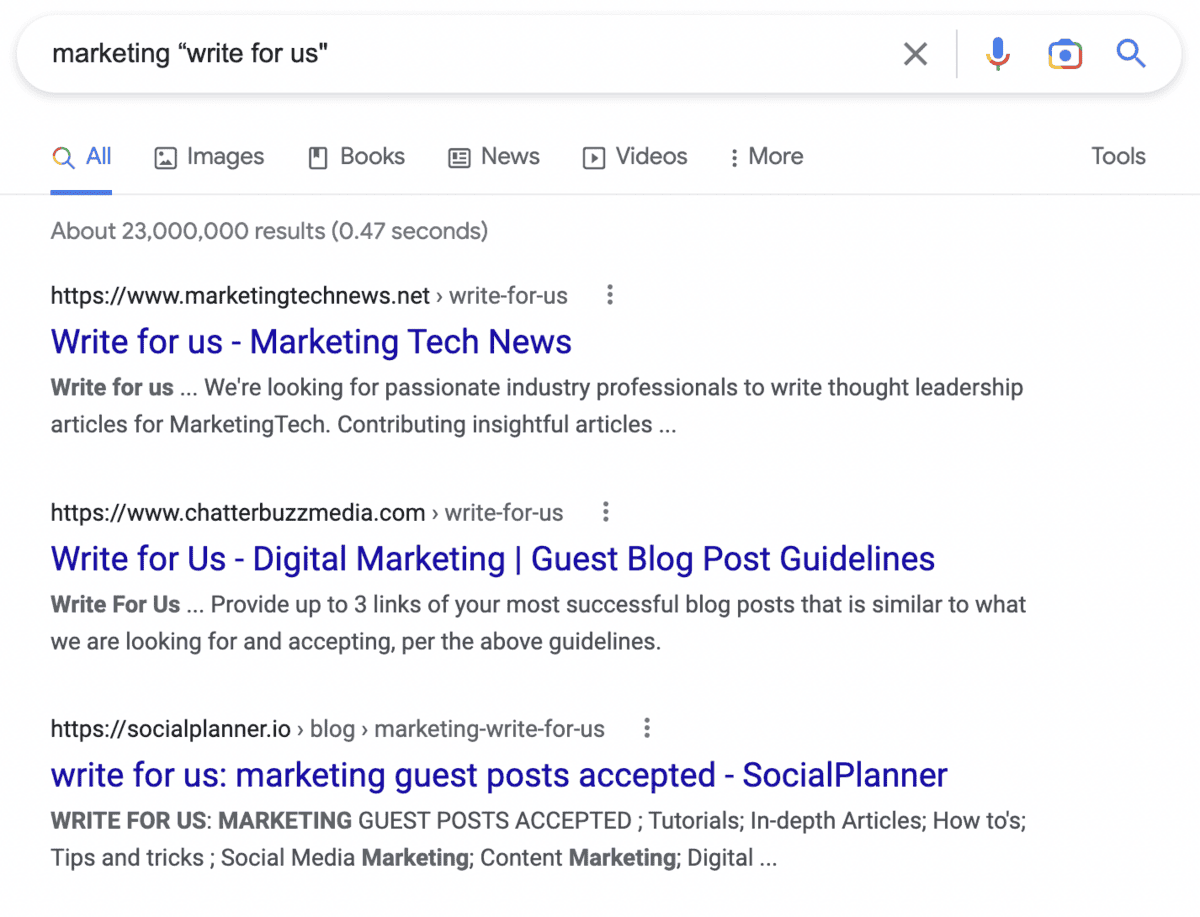
Task: Click the socialplanner.io URL breadcrumb
Action: tap(328, 729)
